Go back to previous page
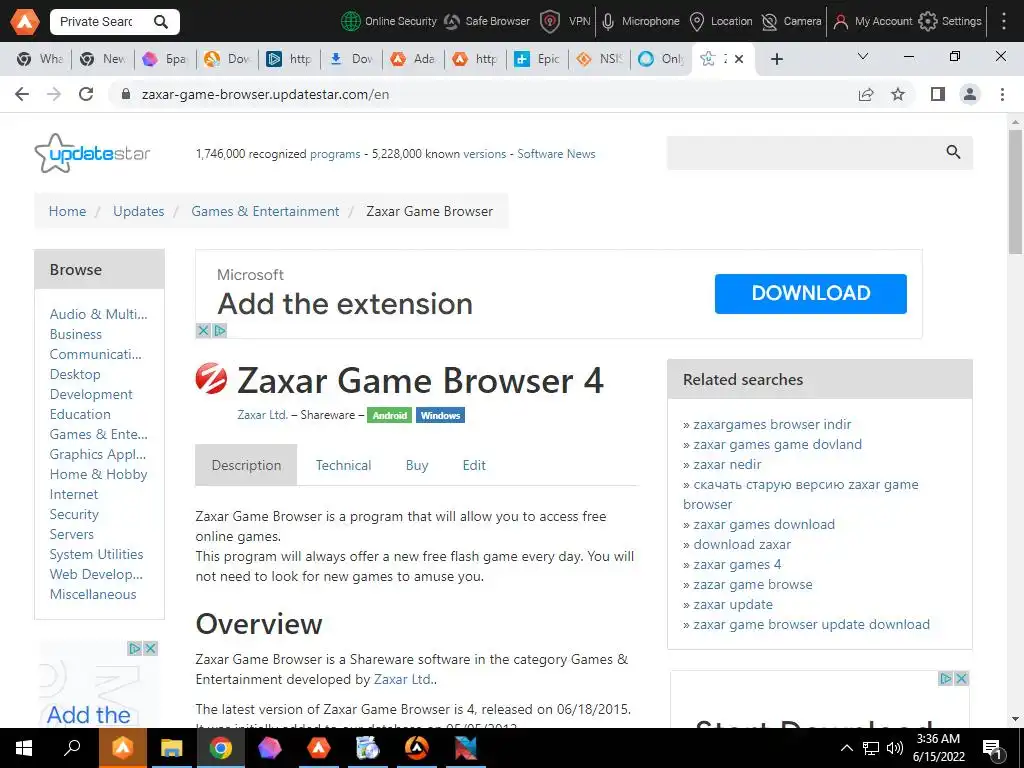 tap(22, 94)
